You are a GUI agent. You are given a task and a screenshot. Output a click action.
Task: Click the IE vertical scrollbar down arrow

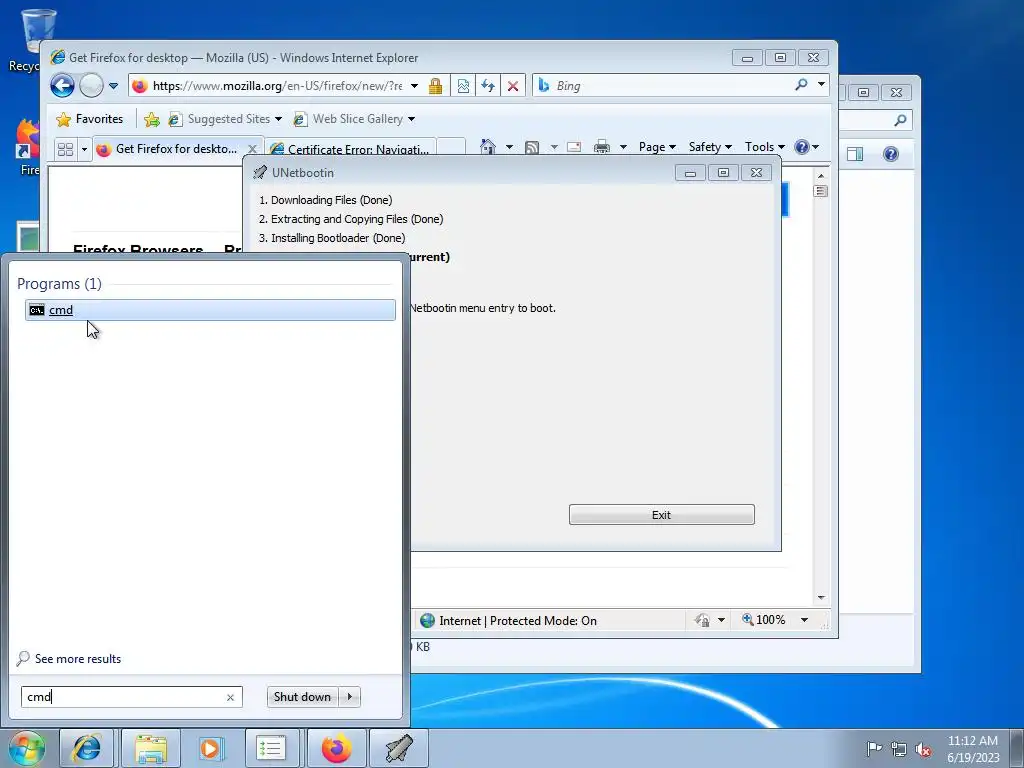[822, 598]
